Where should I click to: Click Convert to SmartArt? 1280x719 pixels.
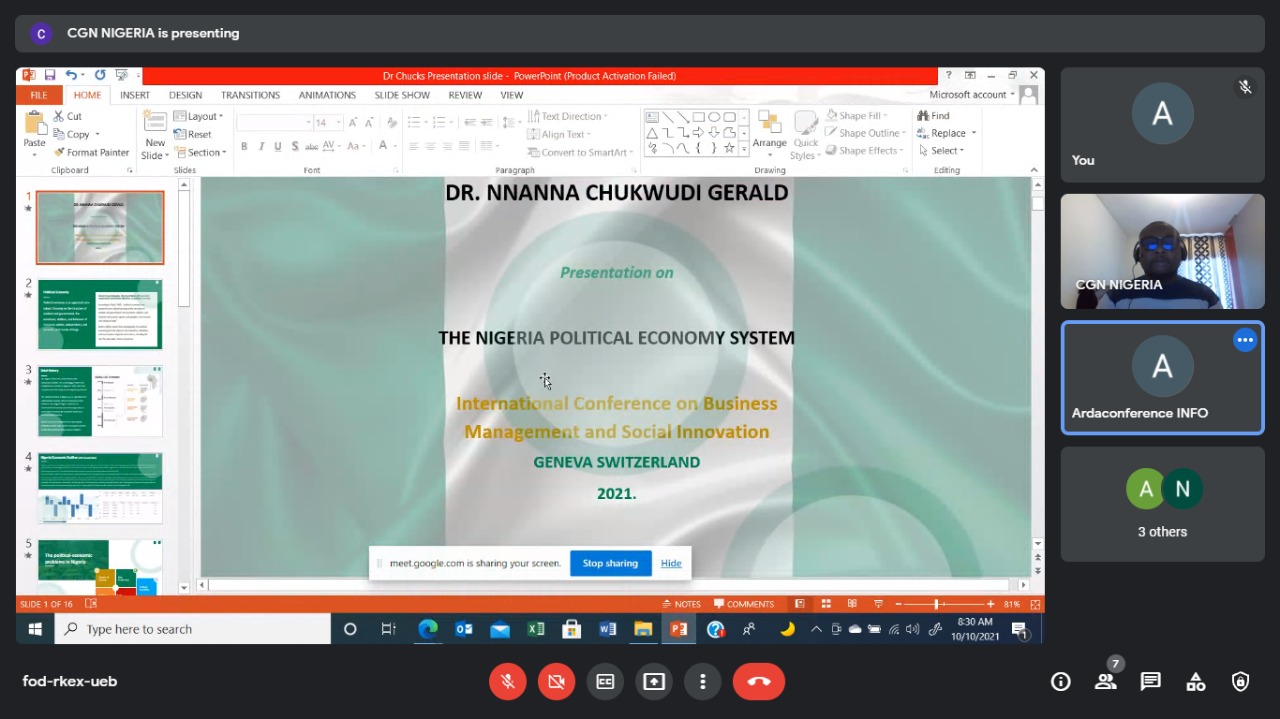pos(581,152)
